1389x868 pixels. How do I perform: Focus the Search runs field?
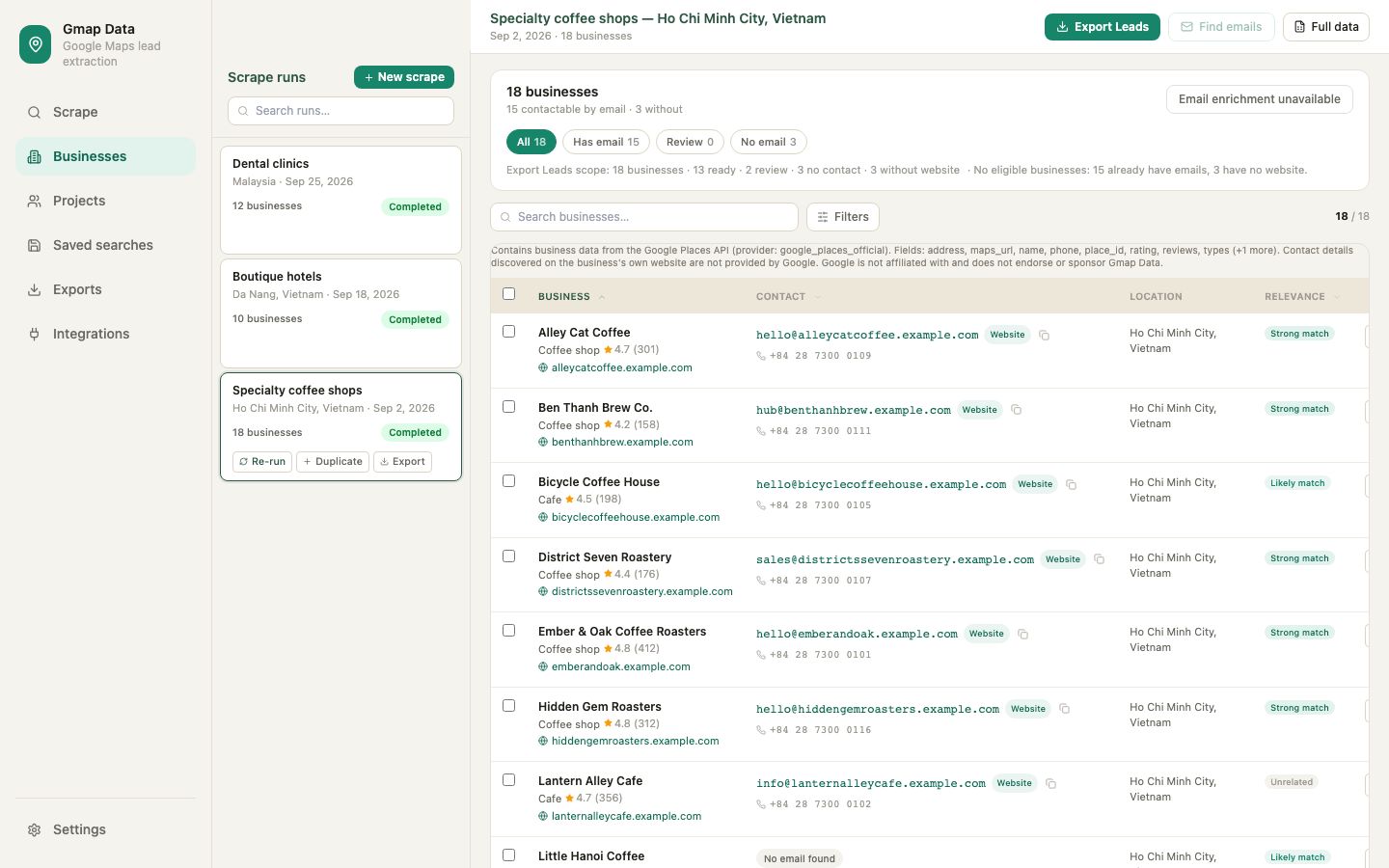click(341, 111)
